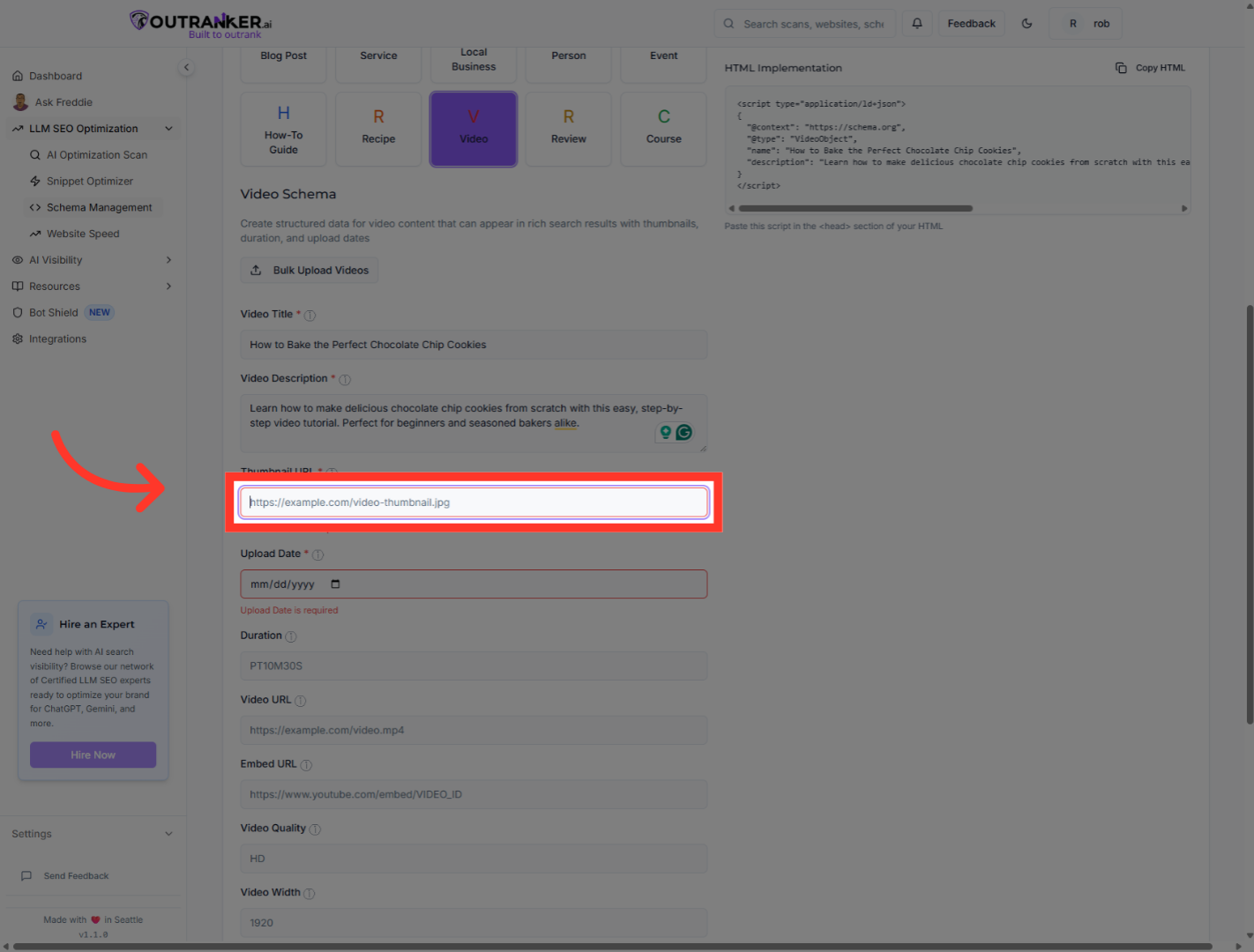
Task: Open the Bot Shield feature
Action: 53,312
